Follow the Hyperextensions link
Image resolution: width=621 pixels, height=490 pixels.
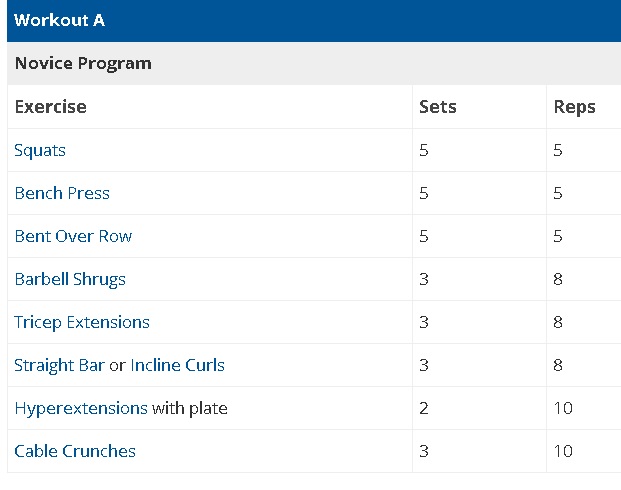pos(81,408)
